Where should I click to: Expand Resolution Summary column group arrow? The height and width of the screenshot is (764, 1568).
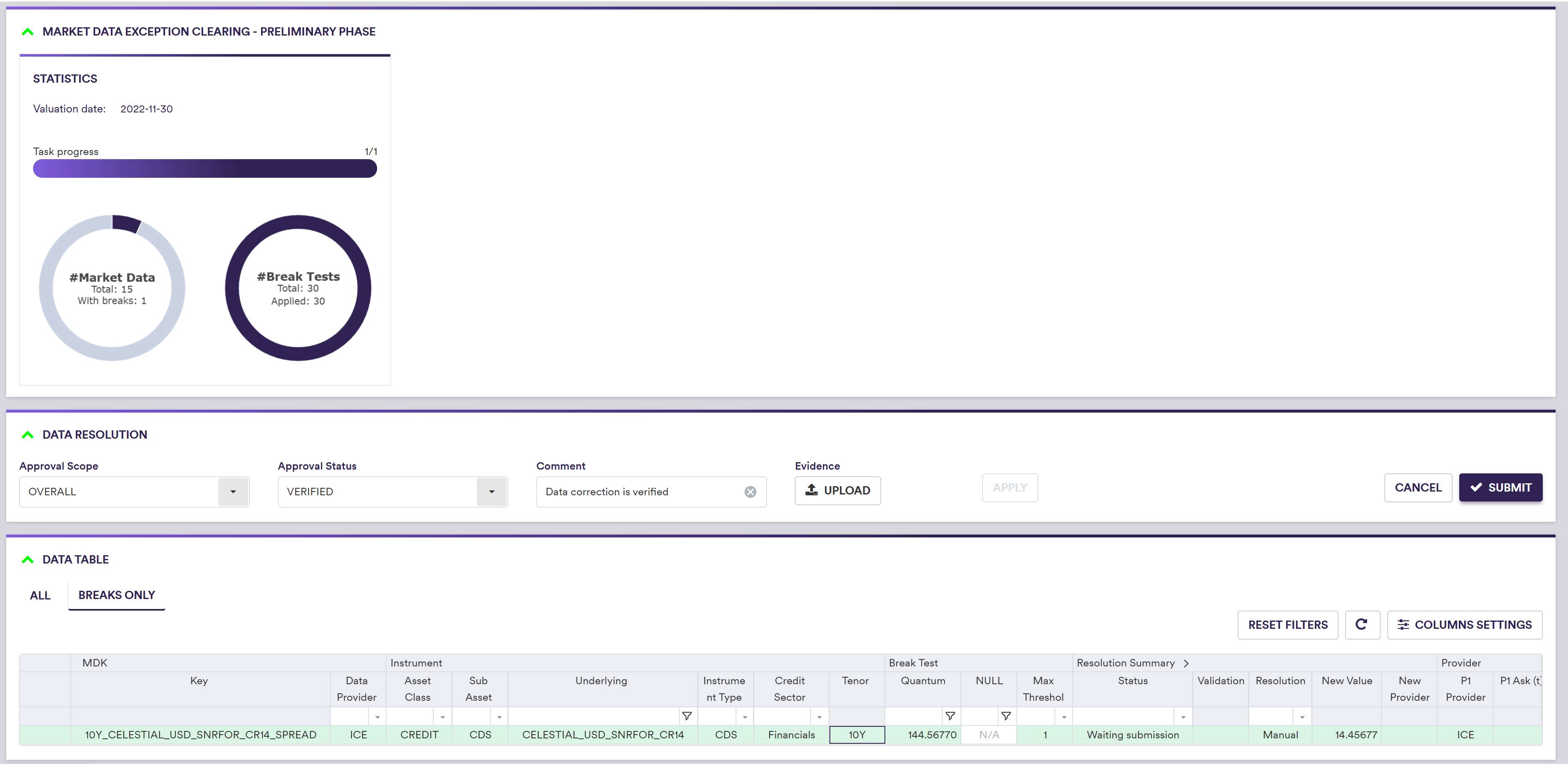point(1186,663)
